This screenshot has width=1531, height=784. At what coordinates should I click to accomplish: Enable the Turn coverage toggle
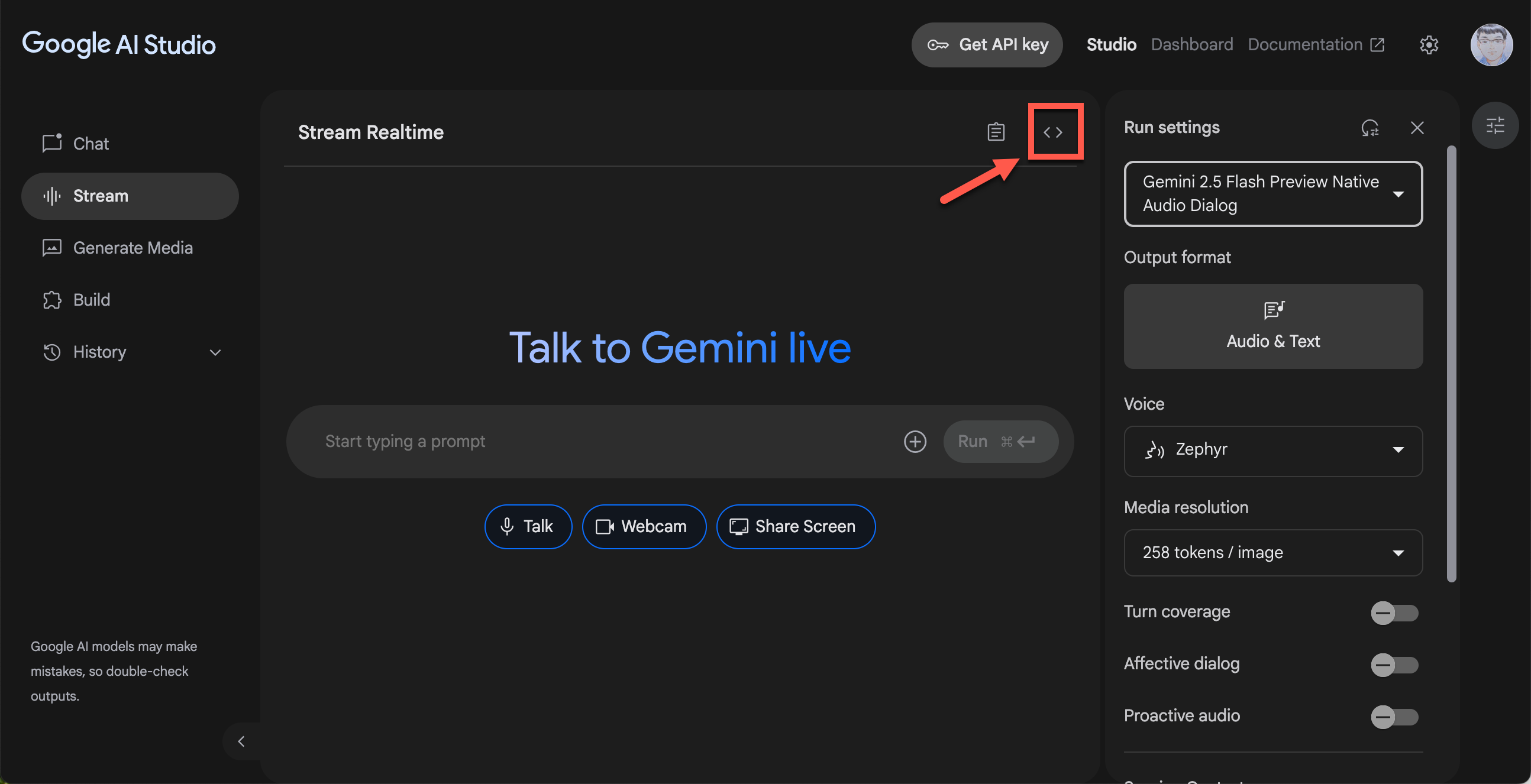pos(1394,614)
